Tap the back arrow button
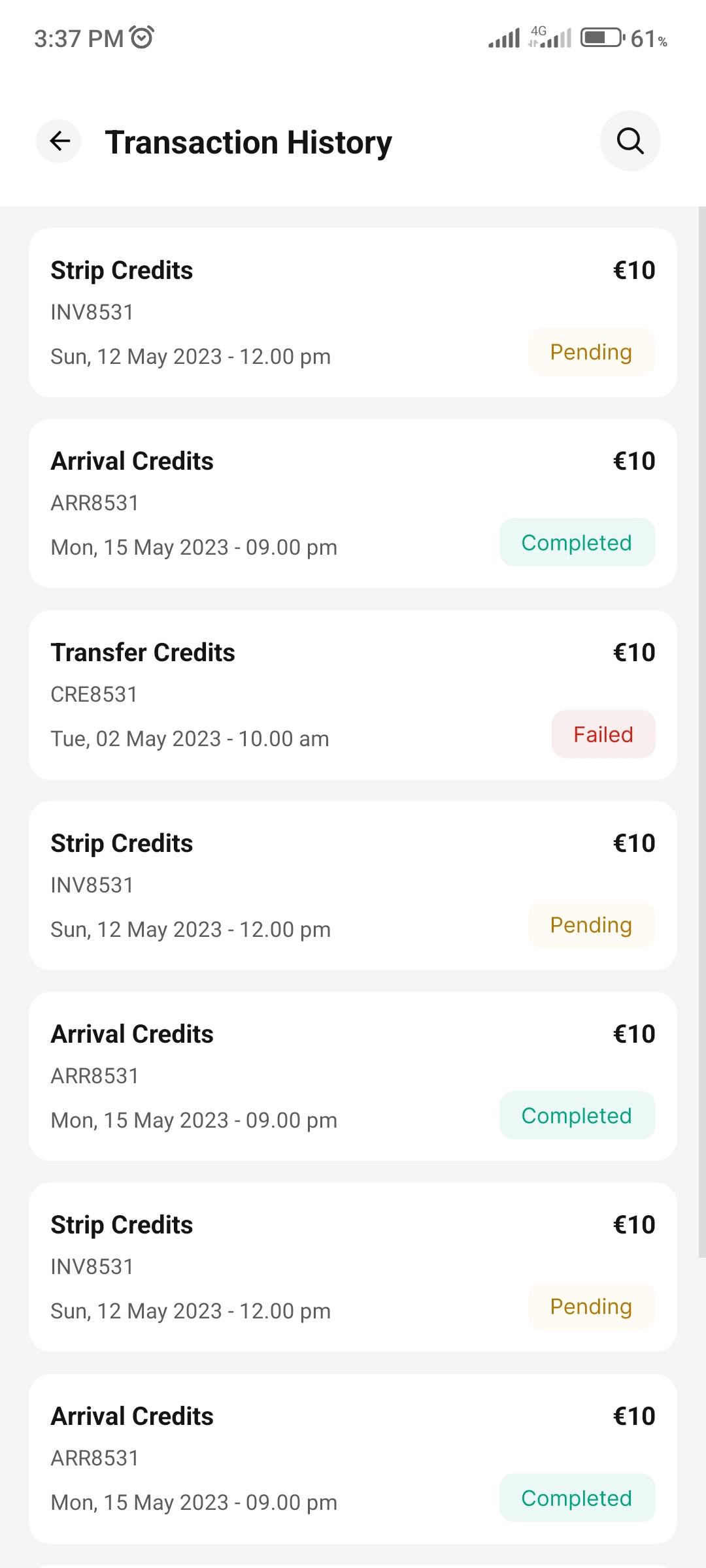Image resolution: width=706 pixels, height=1568 pixels. (59, 141)
